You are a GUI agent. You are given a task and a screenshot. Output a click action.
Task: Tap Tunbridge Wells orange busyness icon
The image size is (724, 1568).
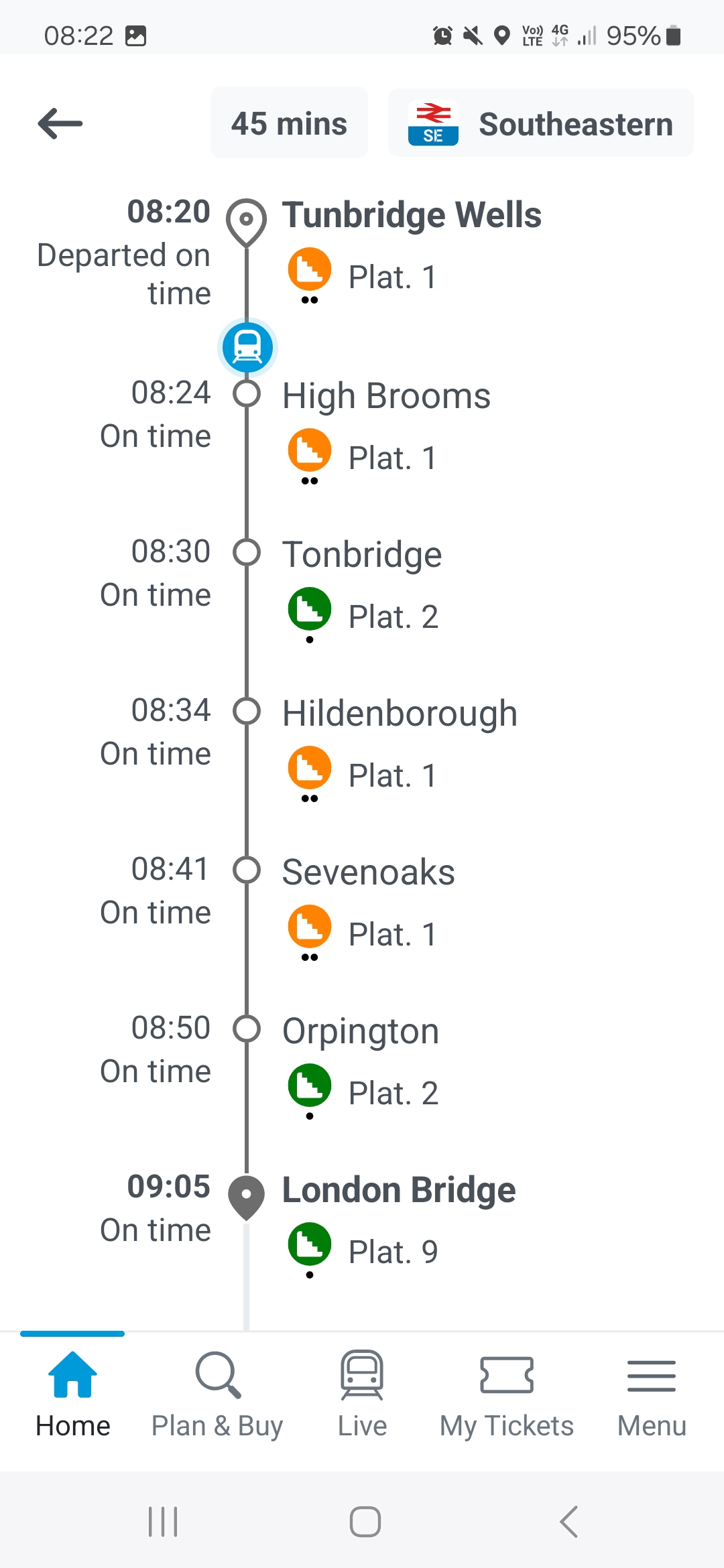pos(309,269)
